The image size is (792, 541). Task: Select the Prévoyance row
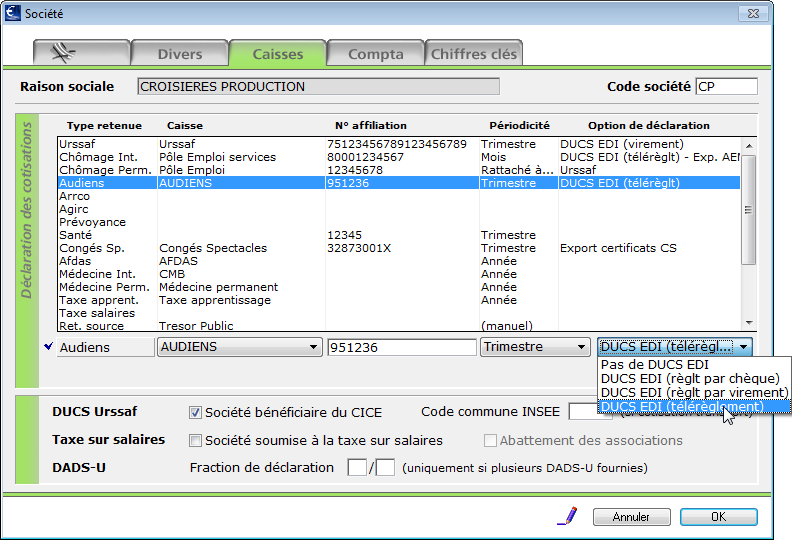399,222
